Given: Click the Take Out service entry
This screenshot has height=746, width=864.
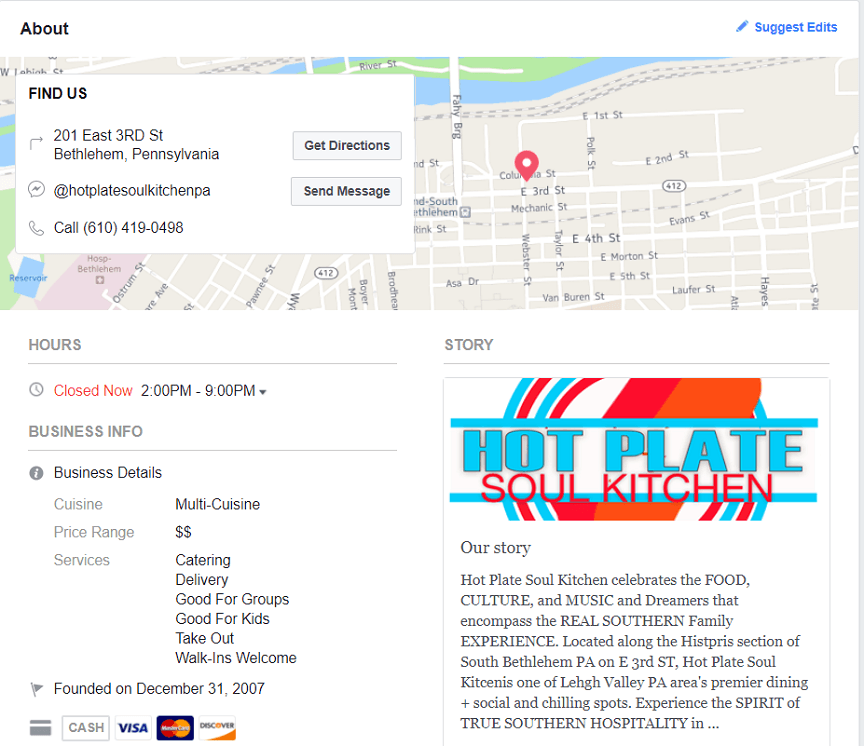Looking at the screenshot, I should coord(204,639).
